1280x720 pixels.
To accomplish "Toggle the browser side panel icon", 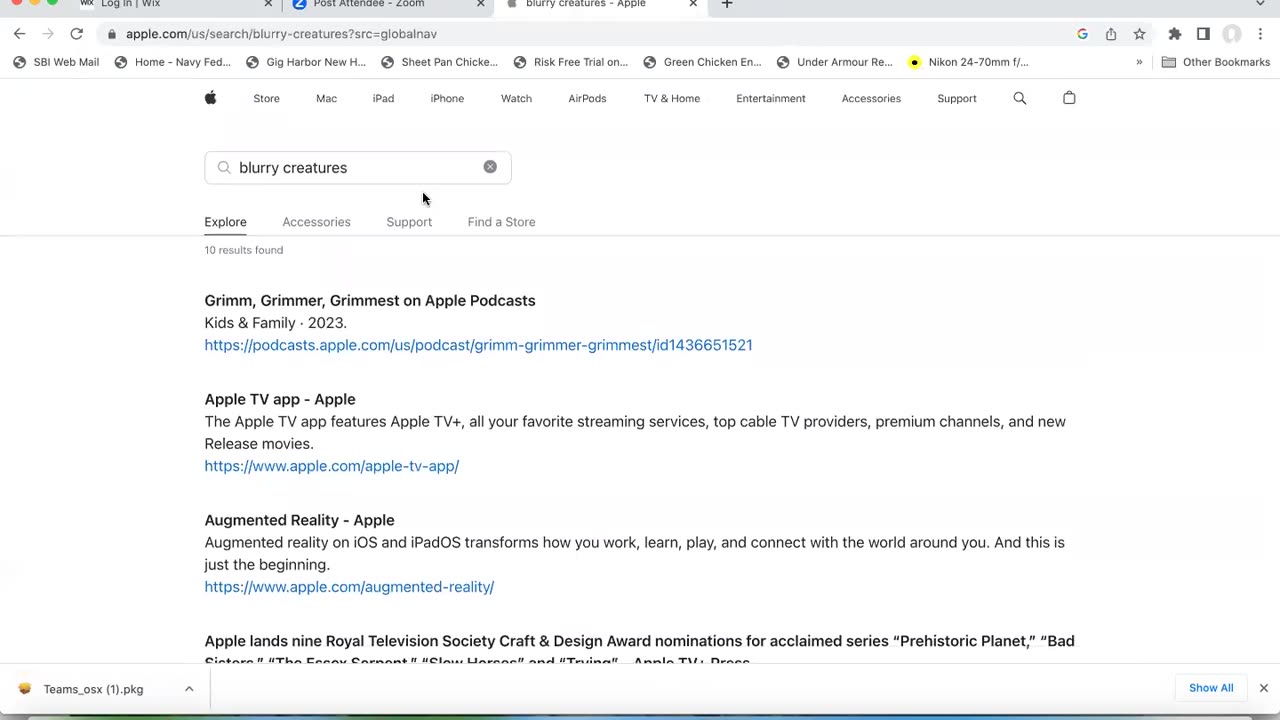I will (x=1203, y=34).
